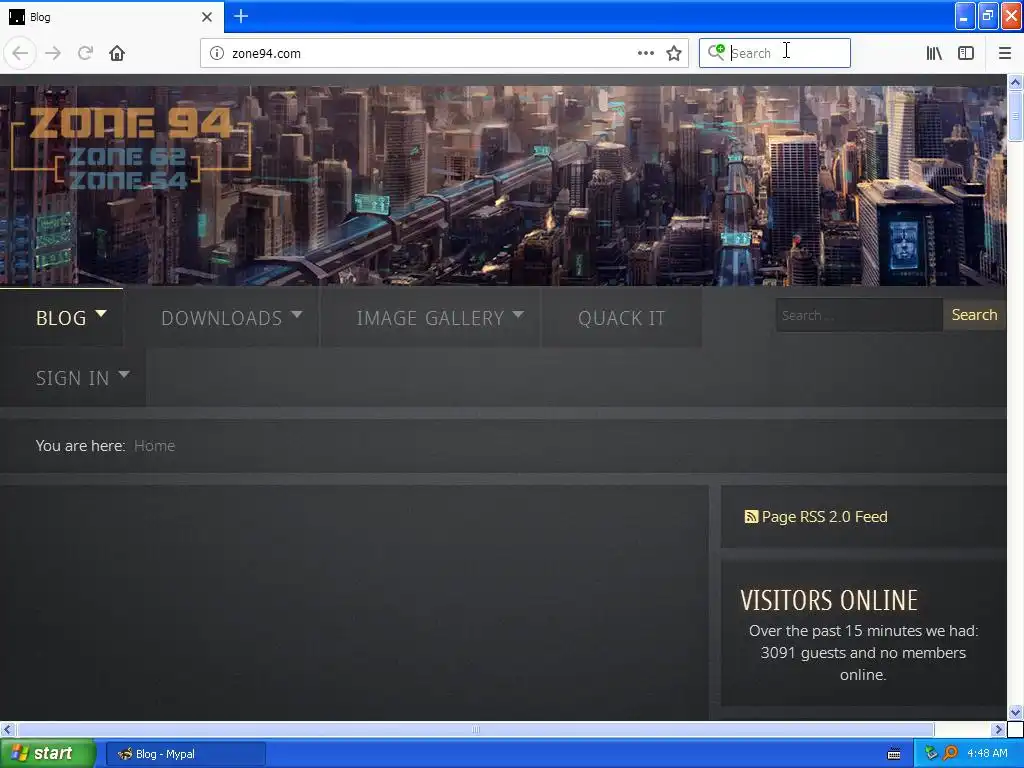Open a new tab with plus icon
Screen dimensions: 1024x768
coord(241,16)
